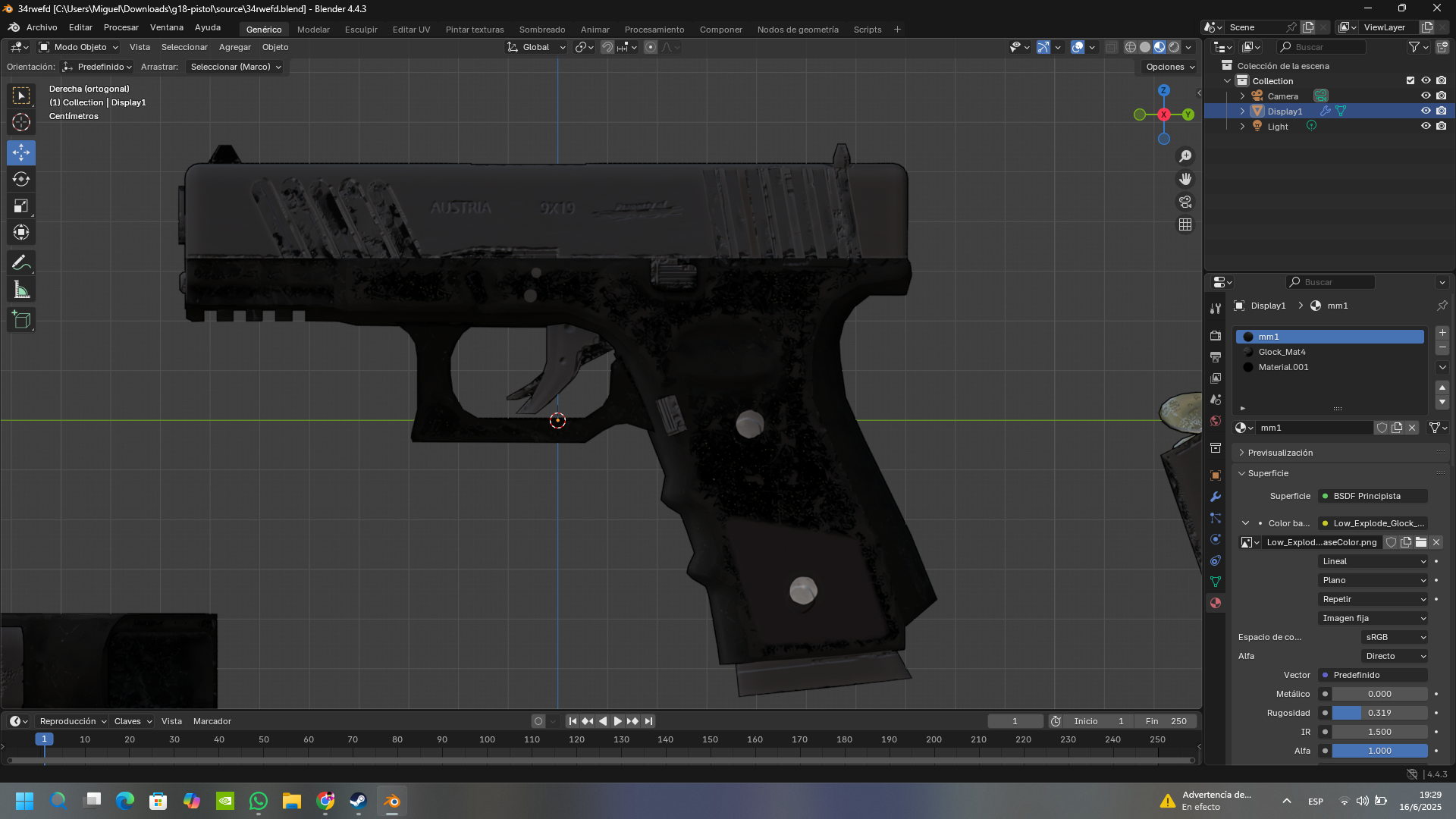1456x819 pixels.
Task: Open the Object properties tab
Action: point(1216,475)
